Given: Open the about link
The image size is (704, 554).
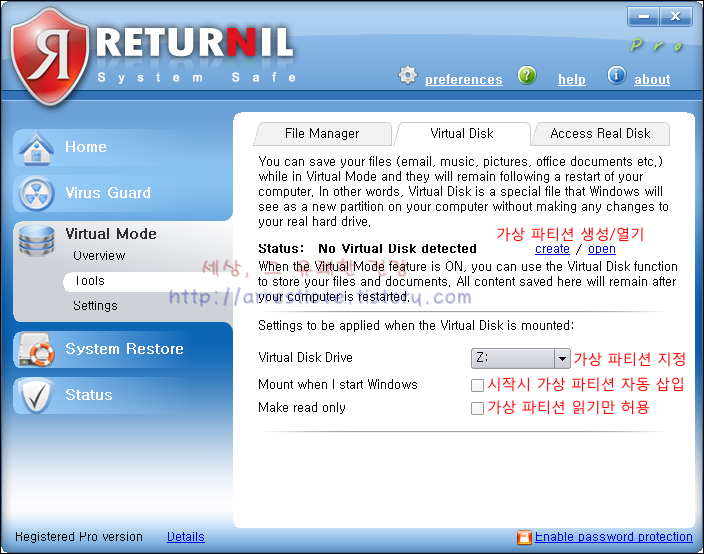Looking at the screenshot, I should [652, 79].
